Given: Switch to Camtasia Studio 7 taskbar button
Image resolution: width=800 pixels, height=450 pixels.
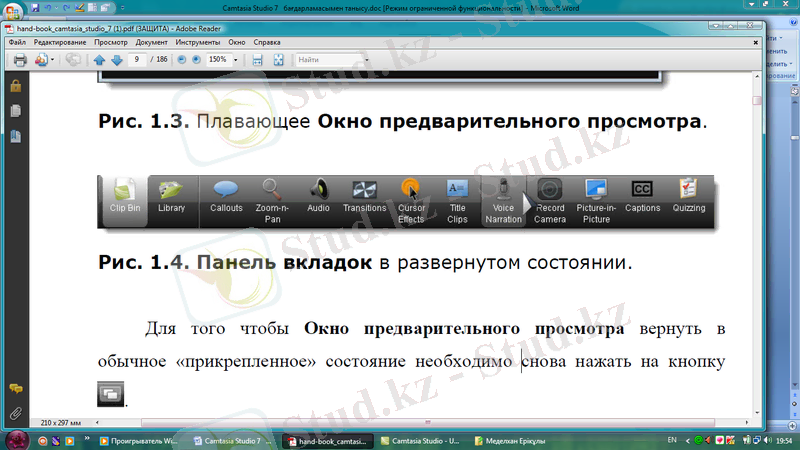Looking at the screenshot, I should 231,440.
